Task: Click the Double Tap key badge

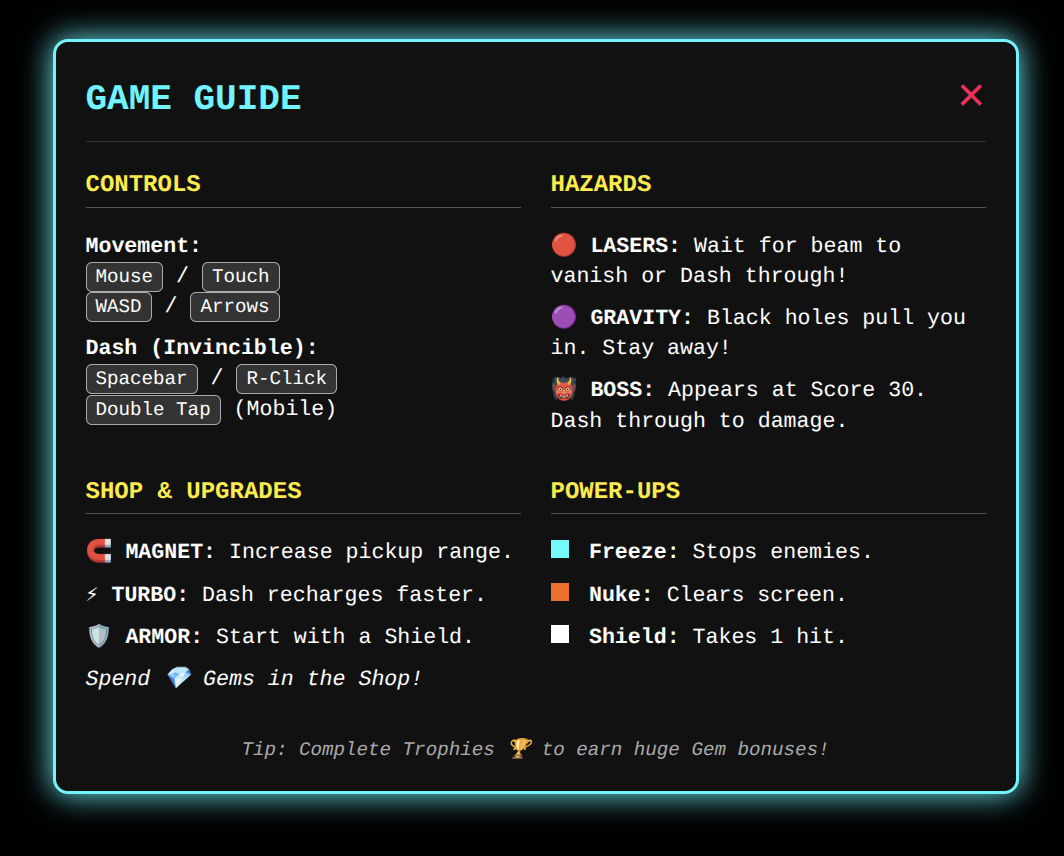Action: pyautogui.click(x=153, y=410)
